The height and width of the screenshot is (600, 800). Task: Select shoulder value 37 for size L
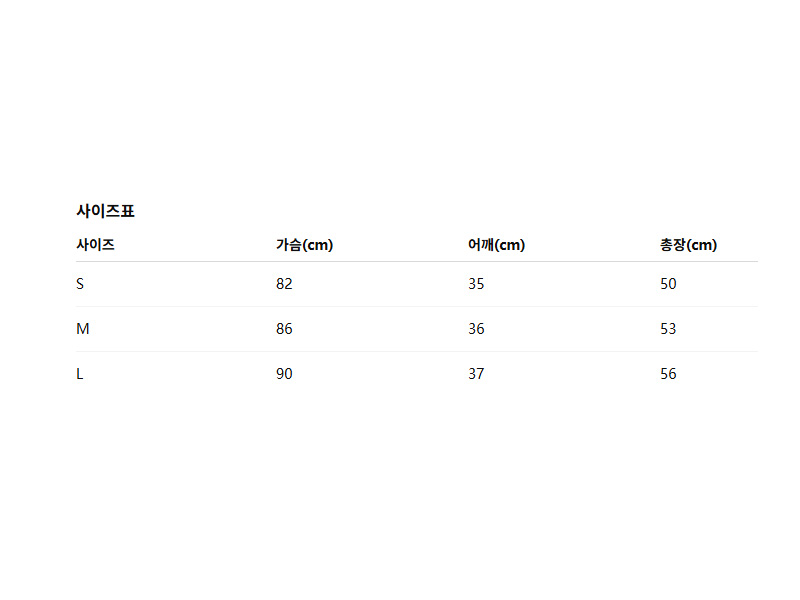[476, 374]
